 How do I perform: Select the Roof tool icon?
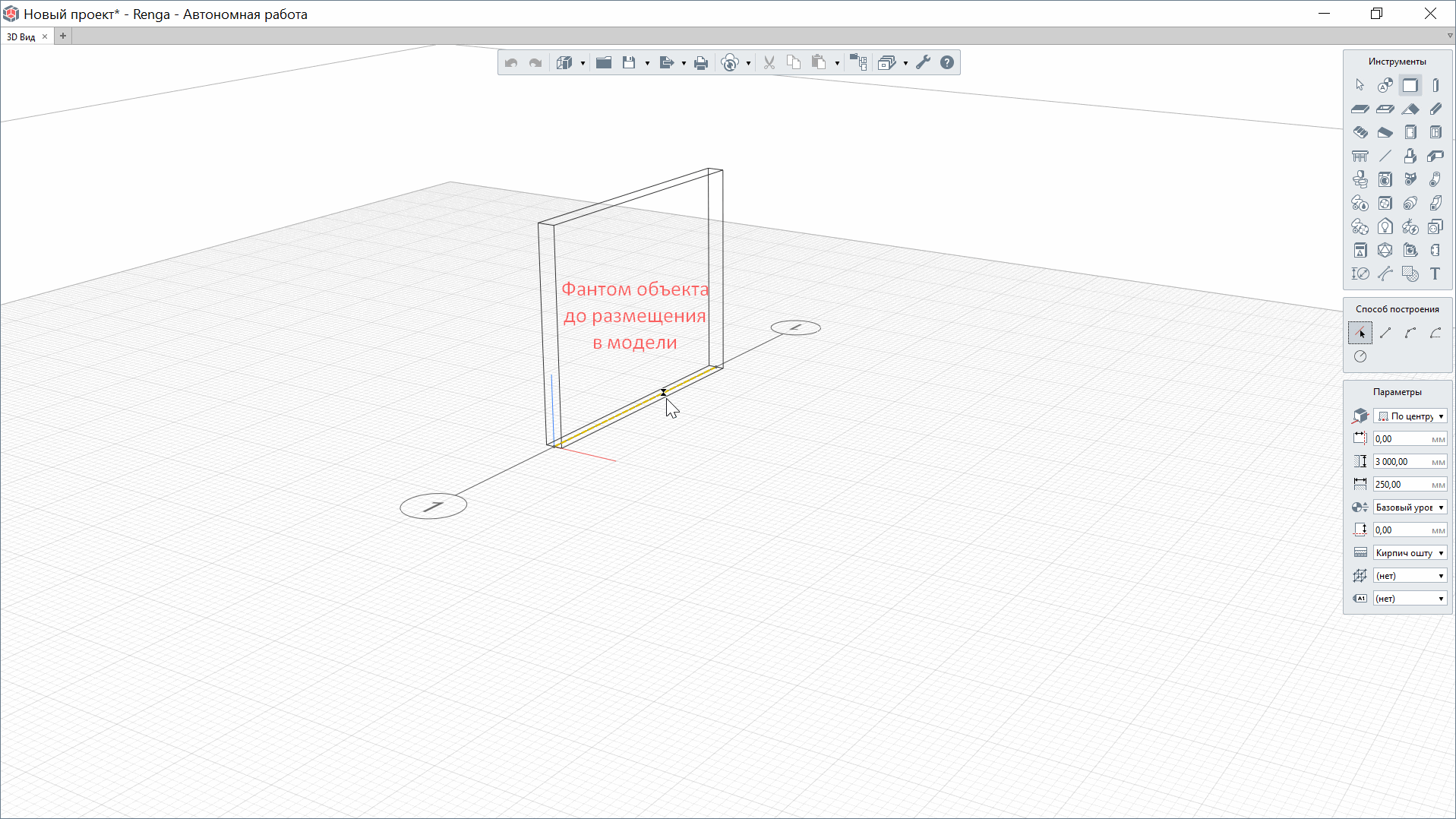(x=1410, y=109)
